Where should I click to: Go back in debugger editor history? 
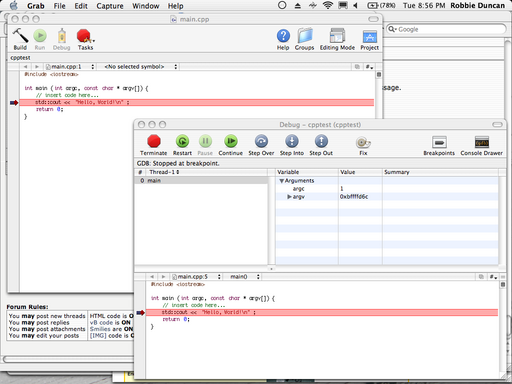pyautogui.click(x=152, y=277)
